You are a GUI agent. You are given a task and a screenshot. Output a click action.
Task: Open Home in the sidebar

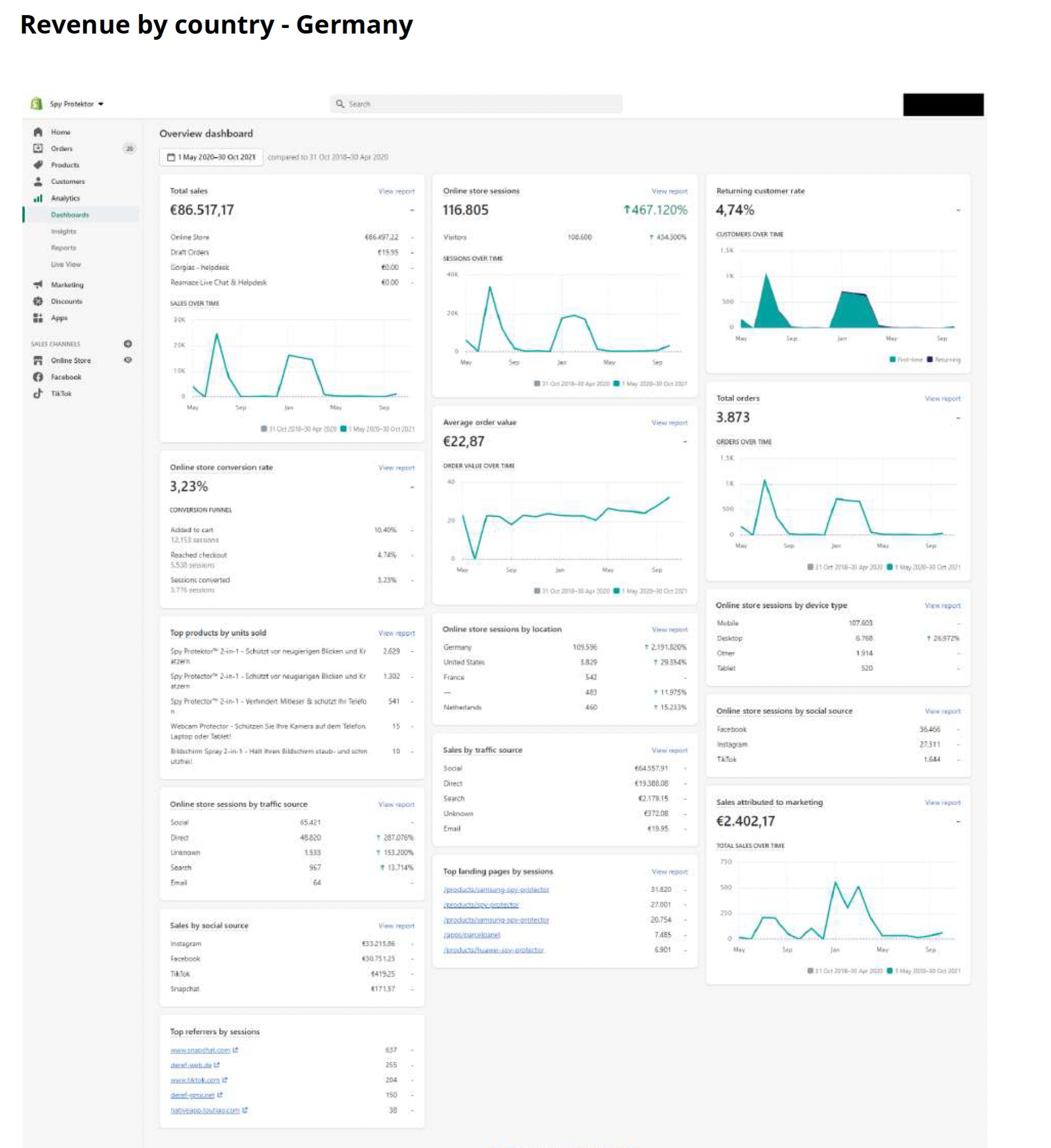click(x=60, y=132)
